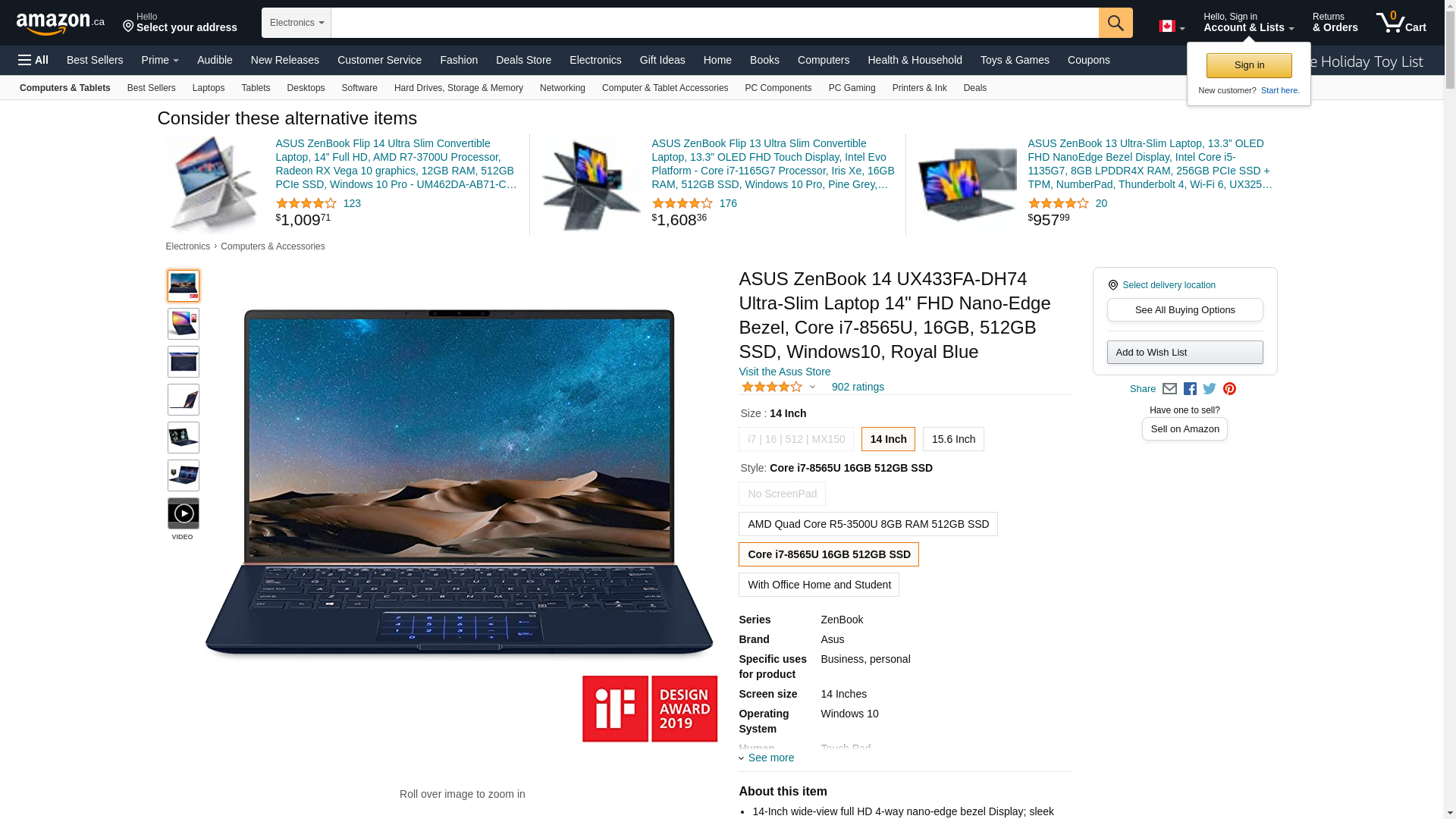Choose AMD Quad Core R5-3500U style option
The image size is (1456, 819).
coord(868,524)
